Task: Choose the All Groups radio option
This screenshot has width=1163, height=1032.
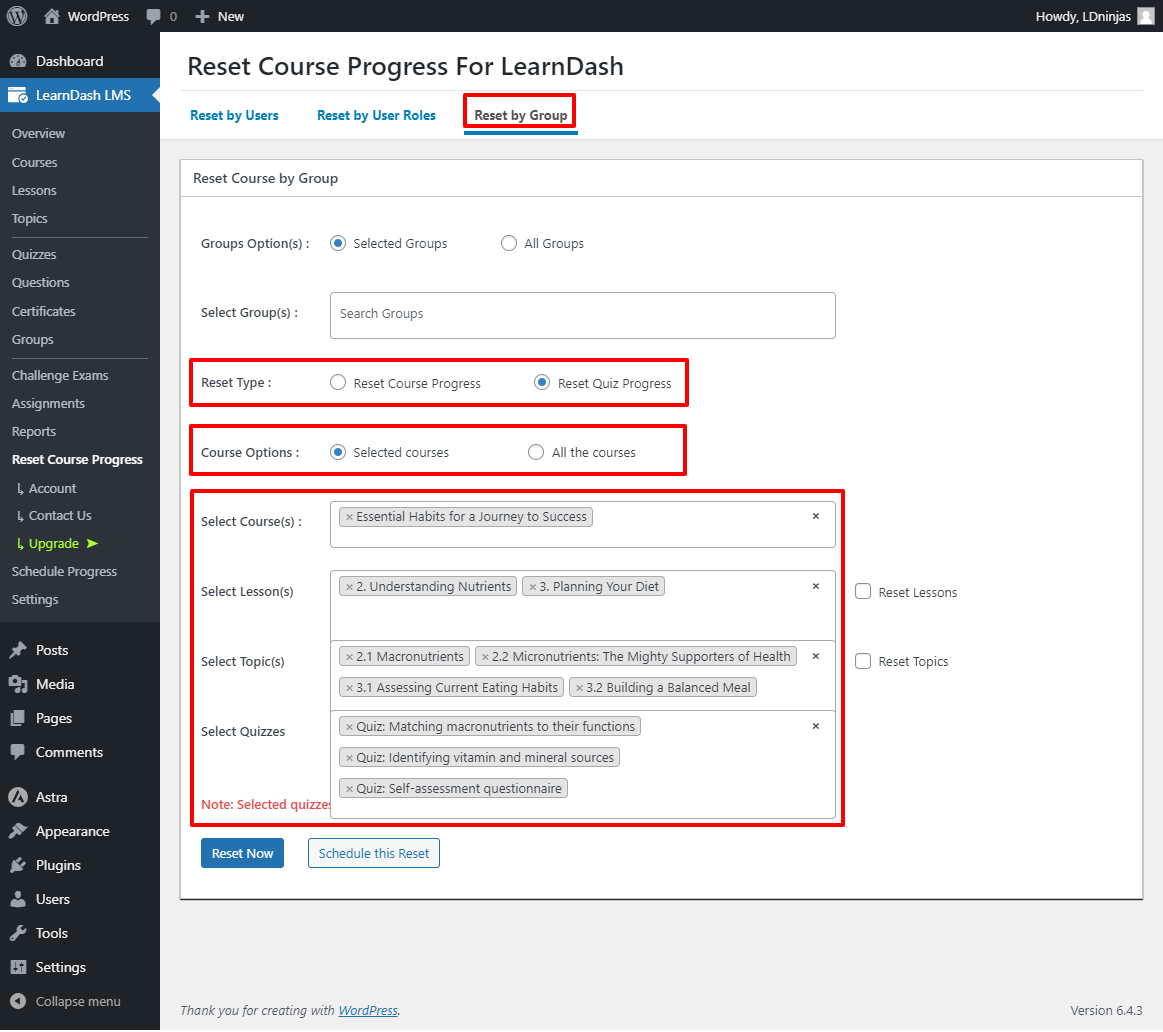Action: coord(509,243)
